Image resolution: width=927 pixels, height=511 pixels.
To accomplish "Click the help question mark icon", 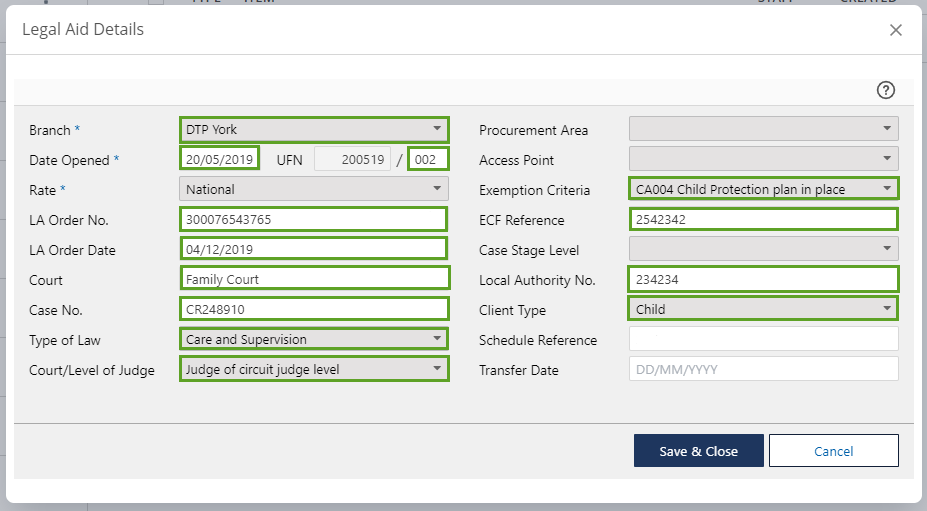I will click(885, 90).
